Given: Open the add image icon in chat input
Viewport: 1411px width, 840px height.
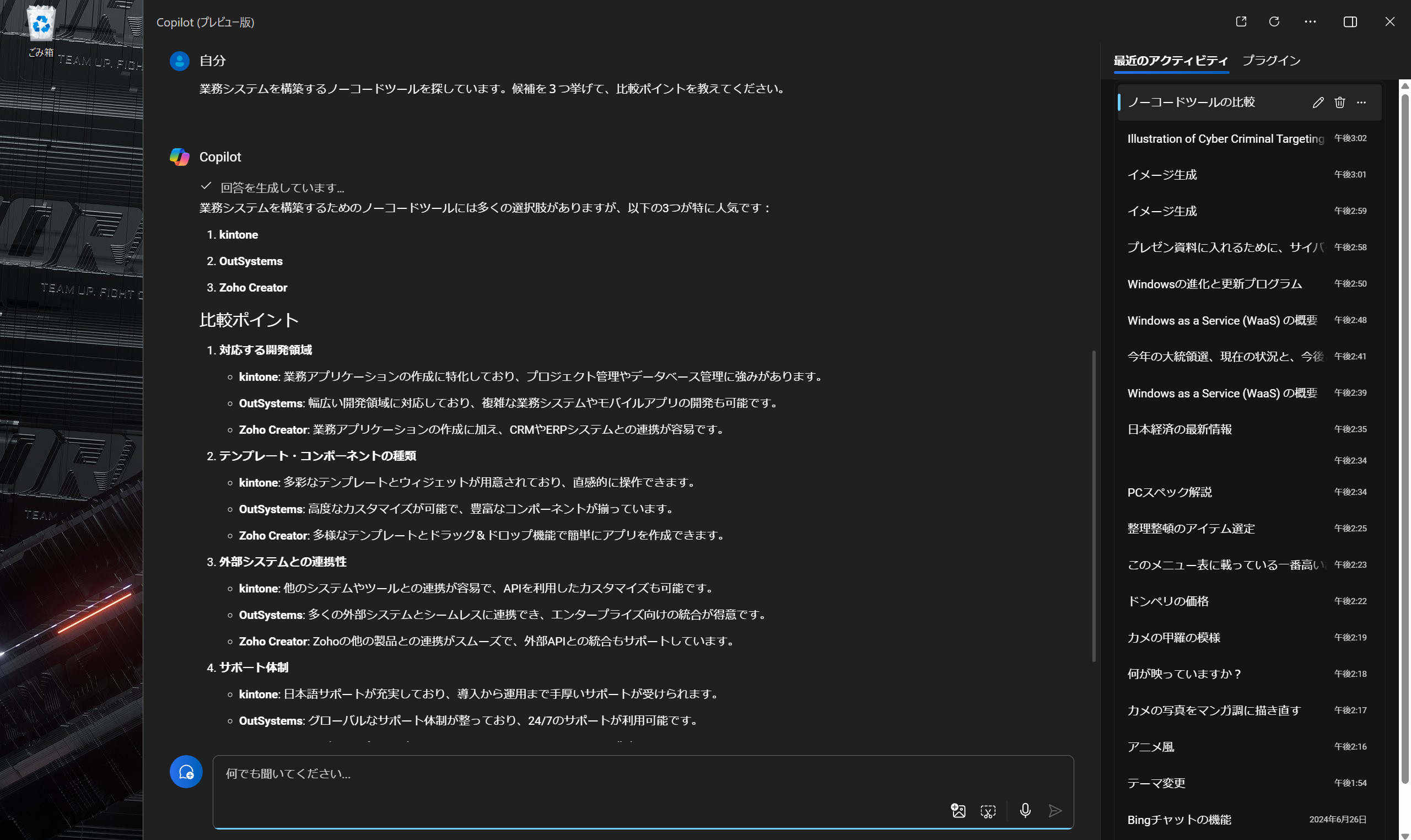Looking at the screenshot, I should (958, 811).
